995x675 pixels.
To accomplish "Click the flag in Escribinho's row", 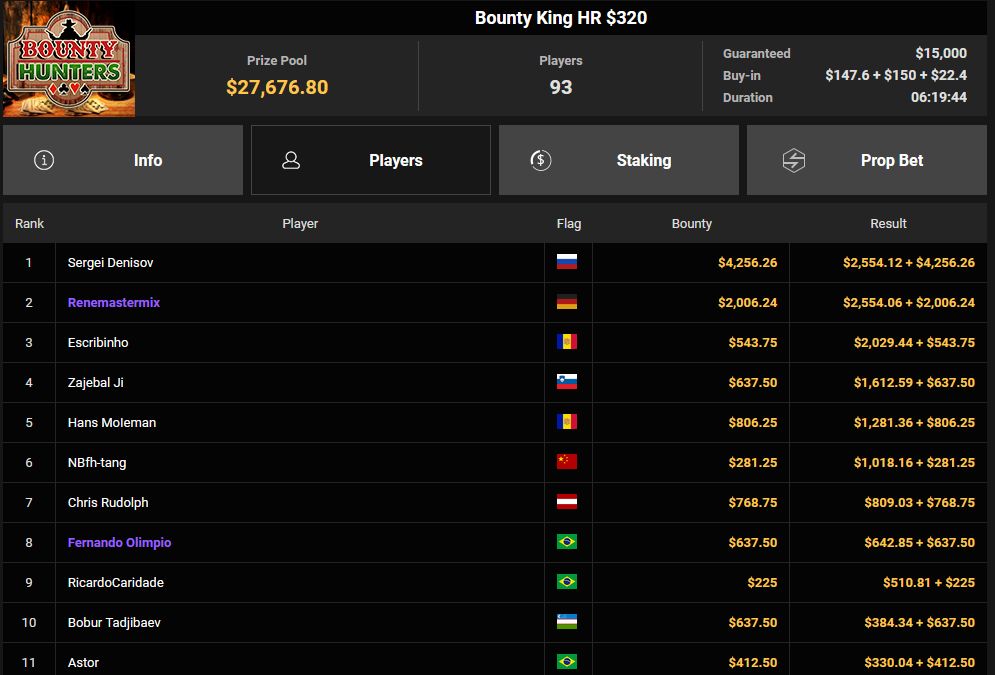I will (x=567, y=342).
